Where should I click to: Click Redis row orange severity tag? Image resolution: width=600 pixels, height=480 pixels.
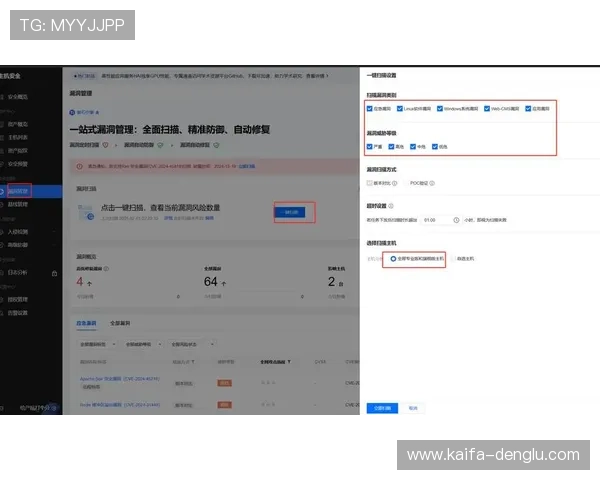(x=225, y=405)
